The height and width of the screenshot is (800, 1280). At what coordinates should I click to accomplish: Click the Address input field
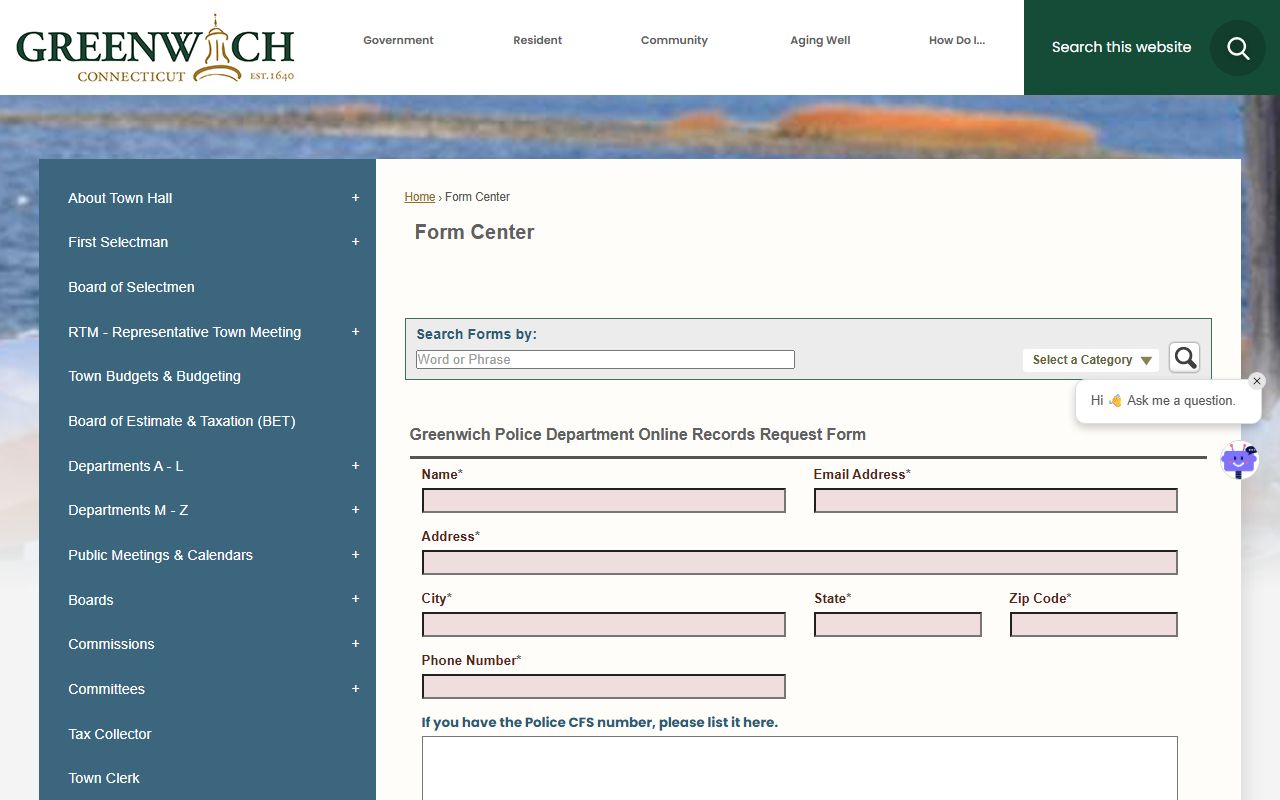click(800, 563)
